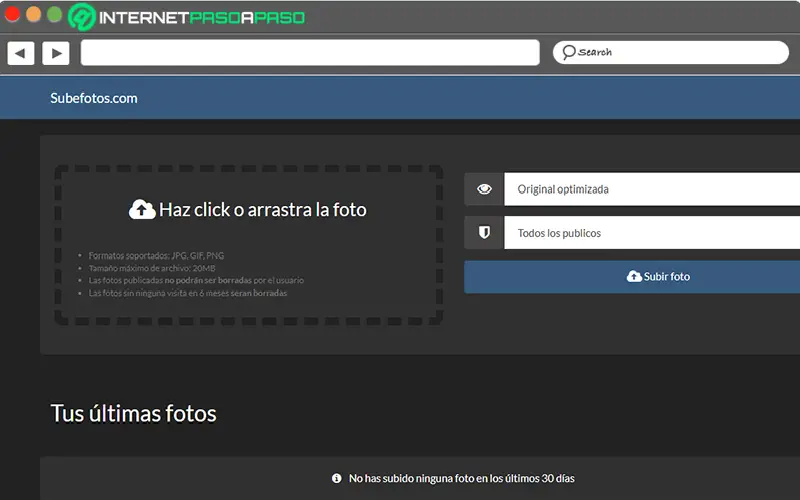Click the upload cloud icon in drop zone
The width and height of the screenshot is (800, 500).
[x=142, y=209]
